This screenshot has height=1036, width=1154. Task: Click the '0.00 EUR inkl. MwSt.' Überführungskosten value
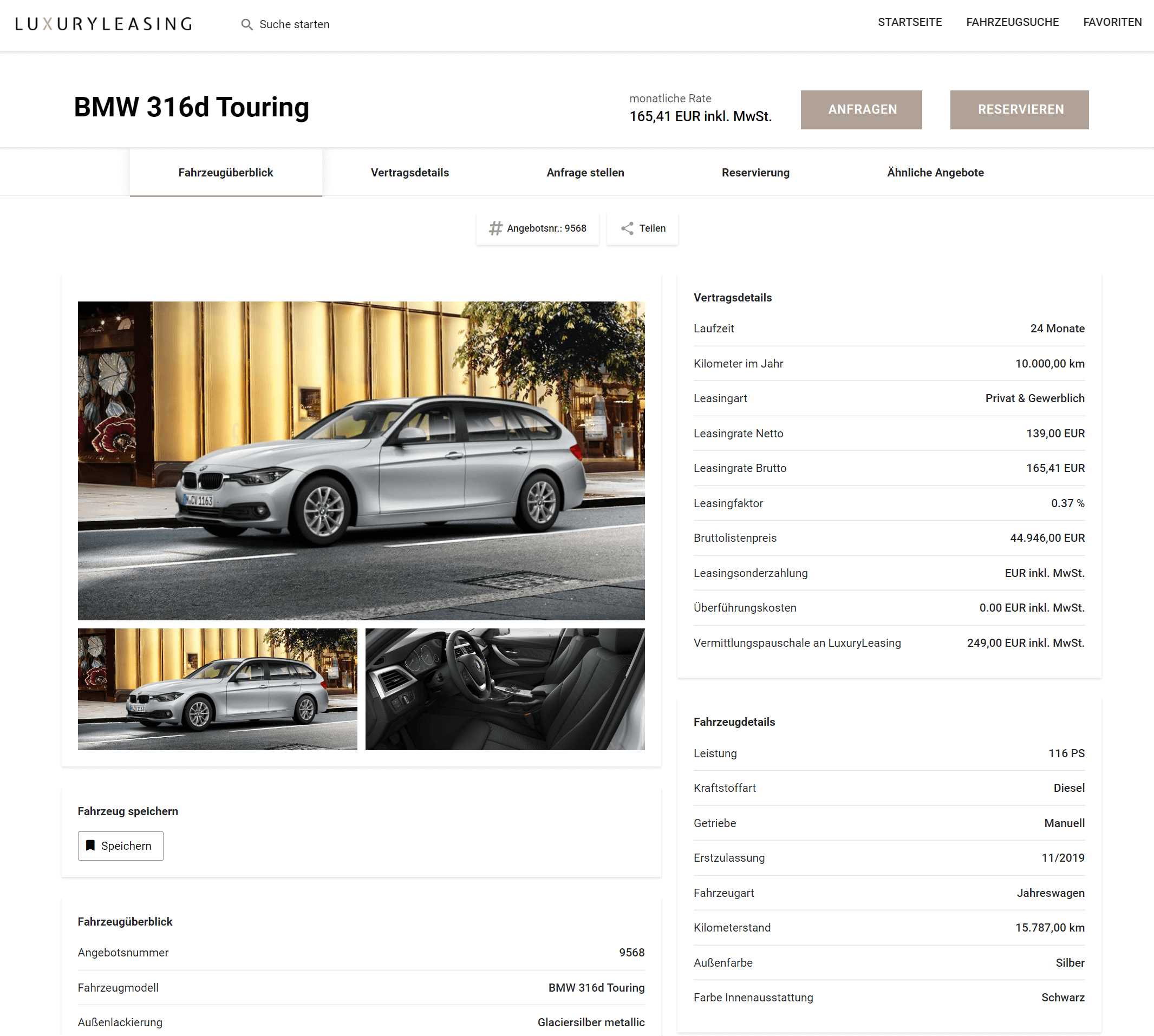1032,608
